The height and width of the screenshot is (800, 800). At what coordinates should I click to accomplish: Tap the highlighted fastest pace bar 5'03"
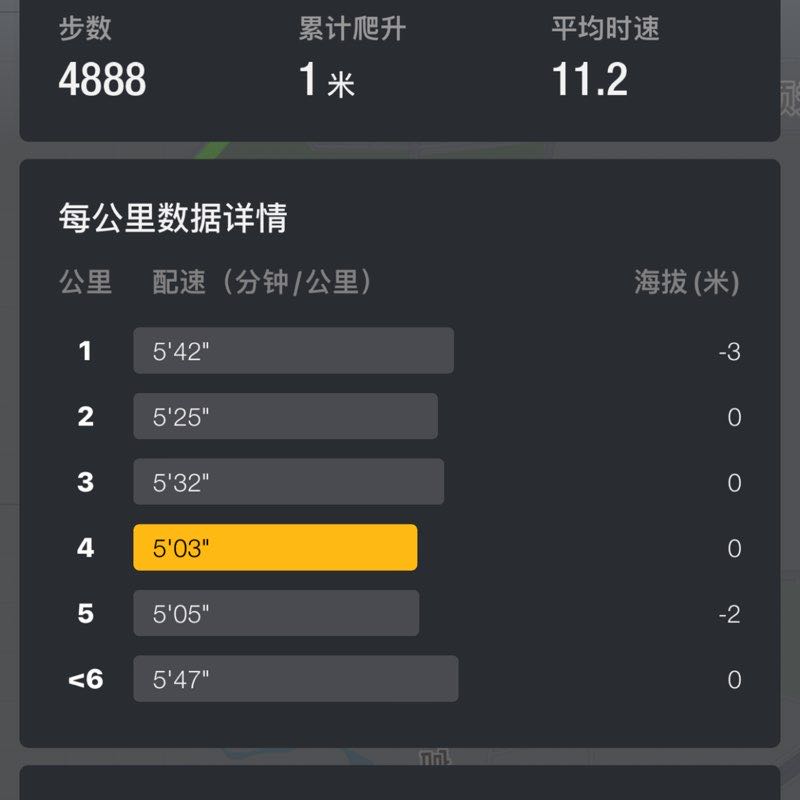point(275,547)
